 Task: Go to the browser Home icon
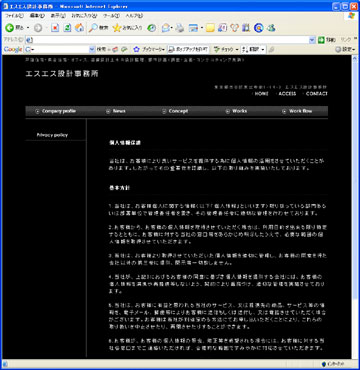click(79, 28)
